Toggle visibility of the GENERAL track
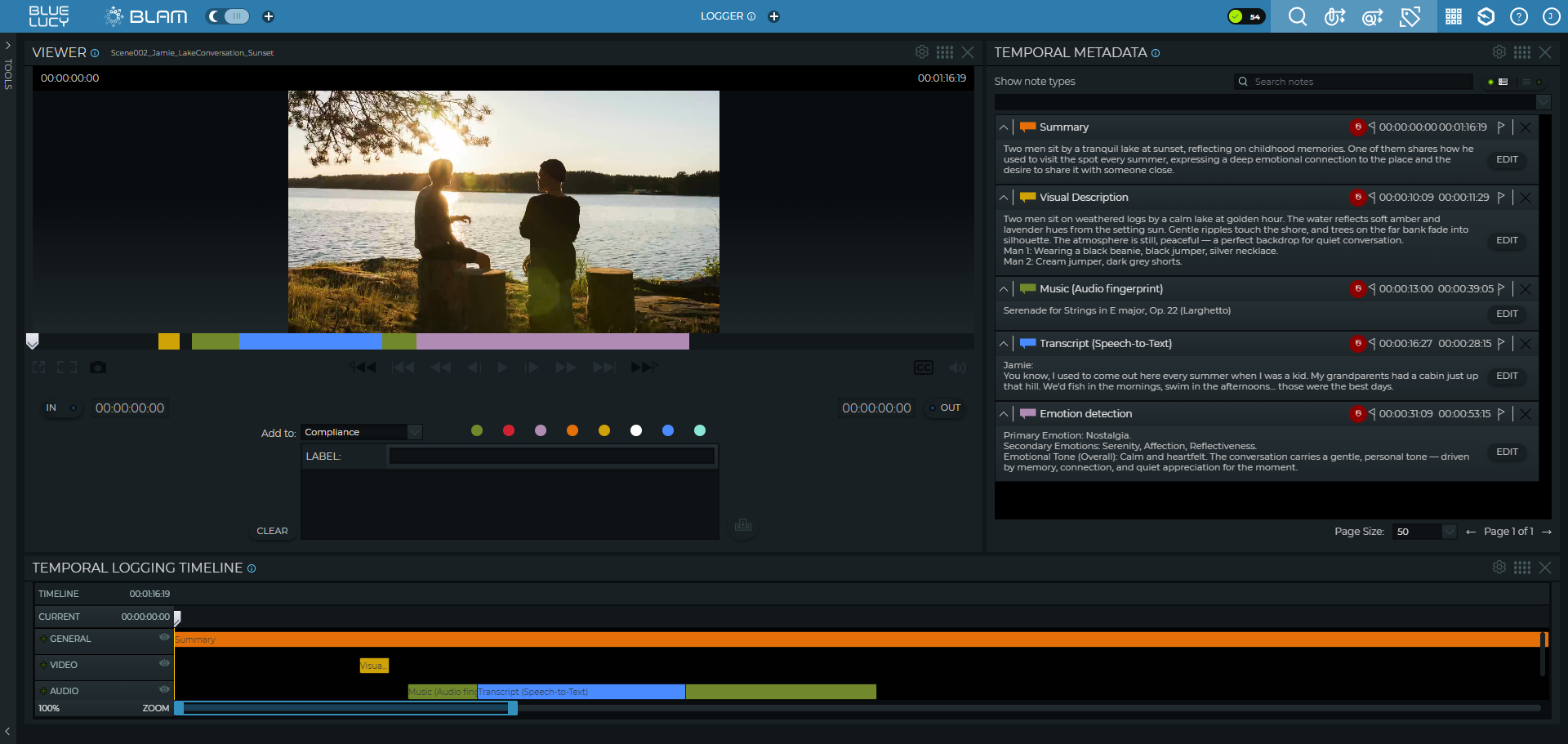 pos(164,638)
